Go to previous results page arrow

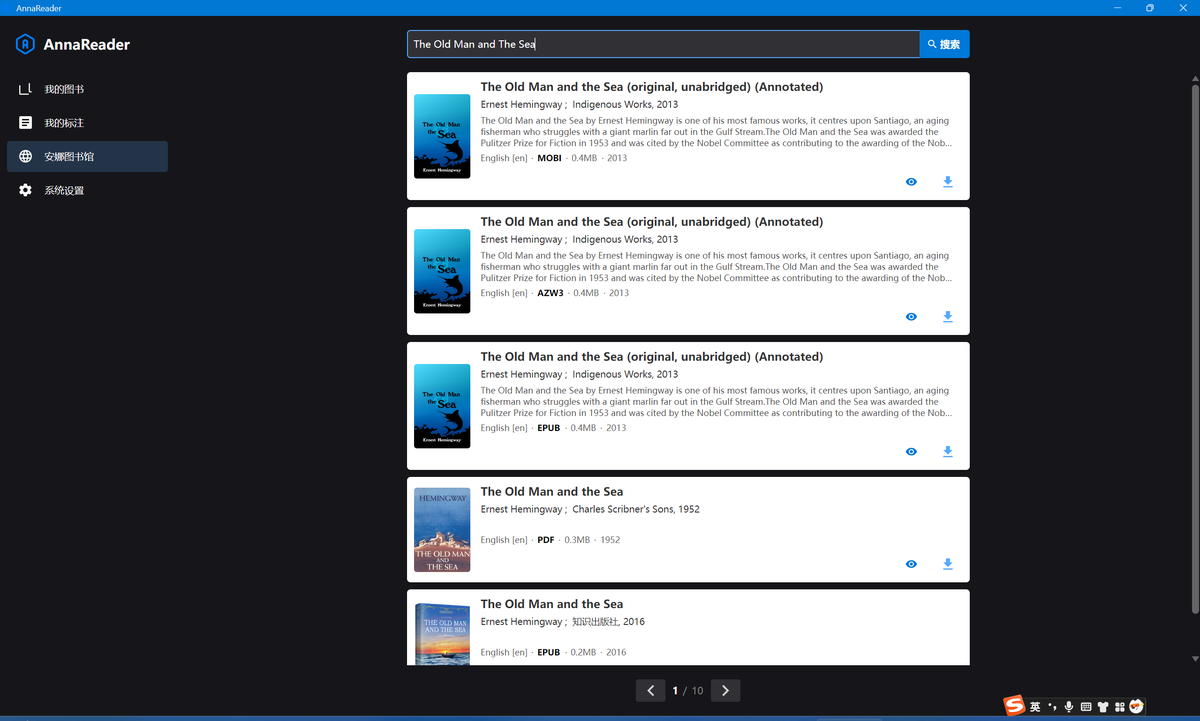651,690
